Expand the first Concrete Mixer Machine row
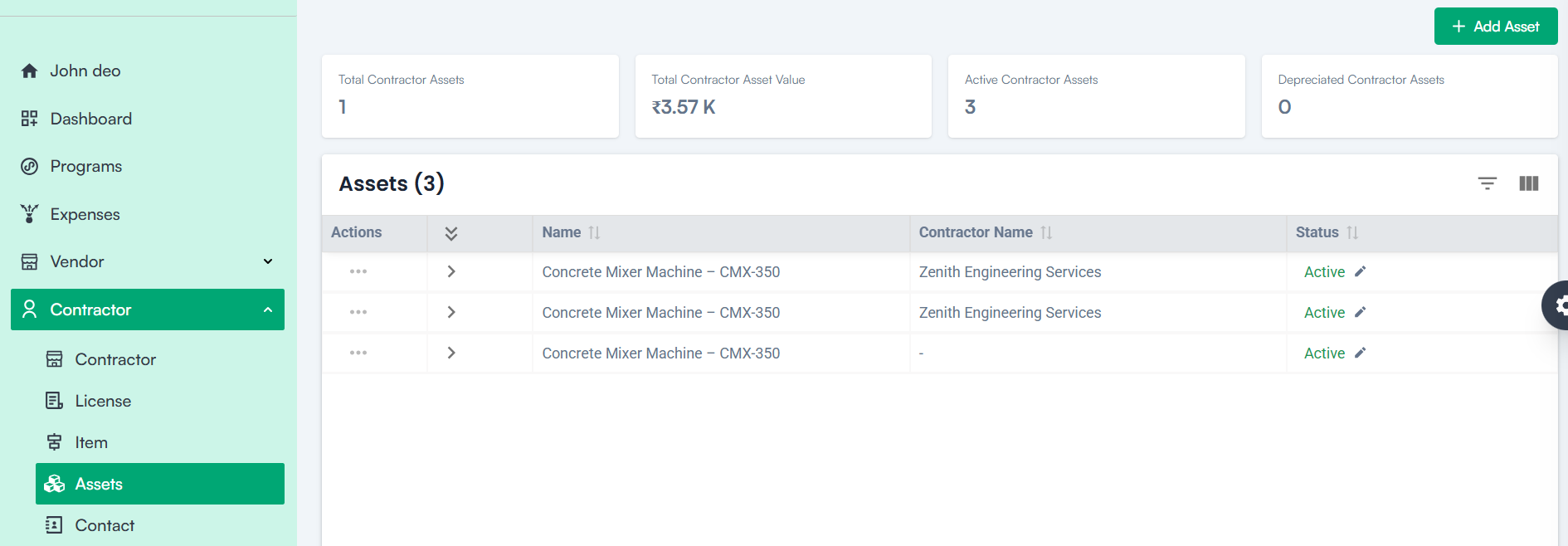The image size is (1568, 546). click(x=451, y=271)
